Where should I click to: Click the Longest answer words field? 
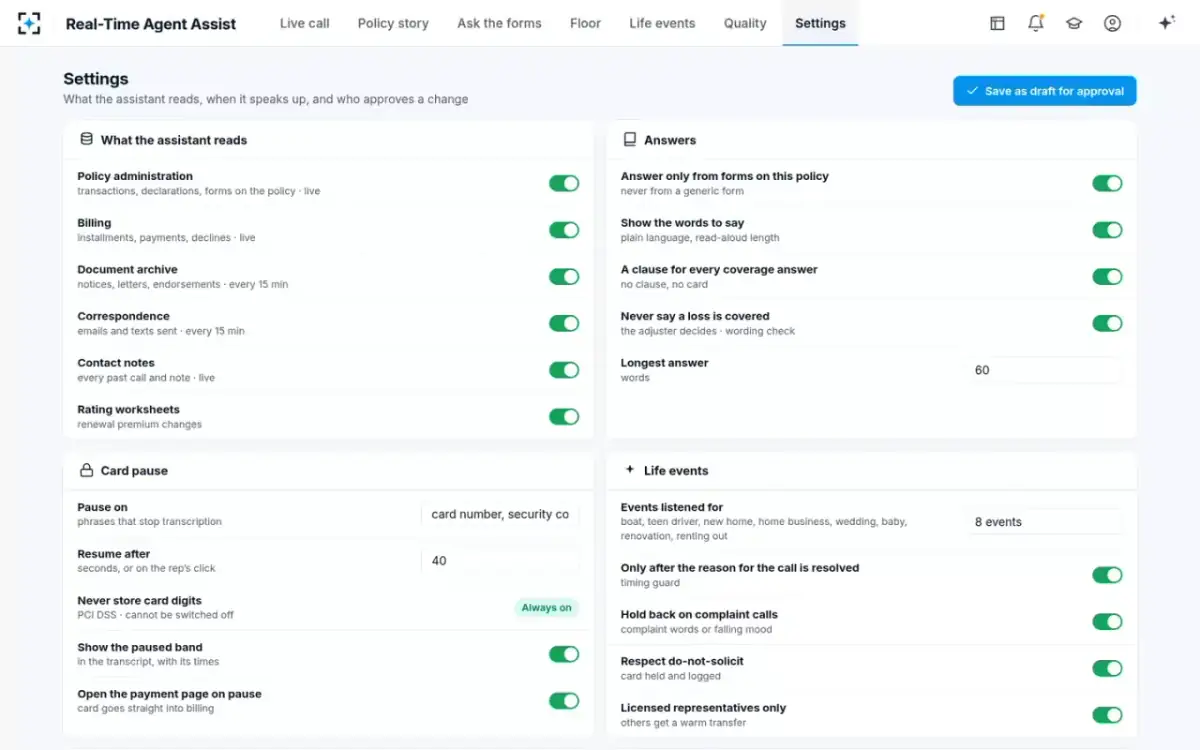pos(1043,370)
